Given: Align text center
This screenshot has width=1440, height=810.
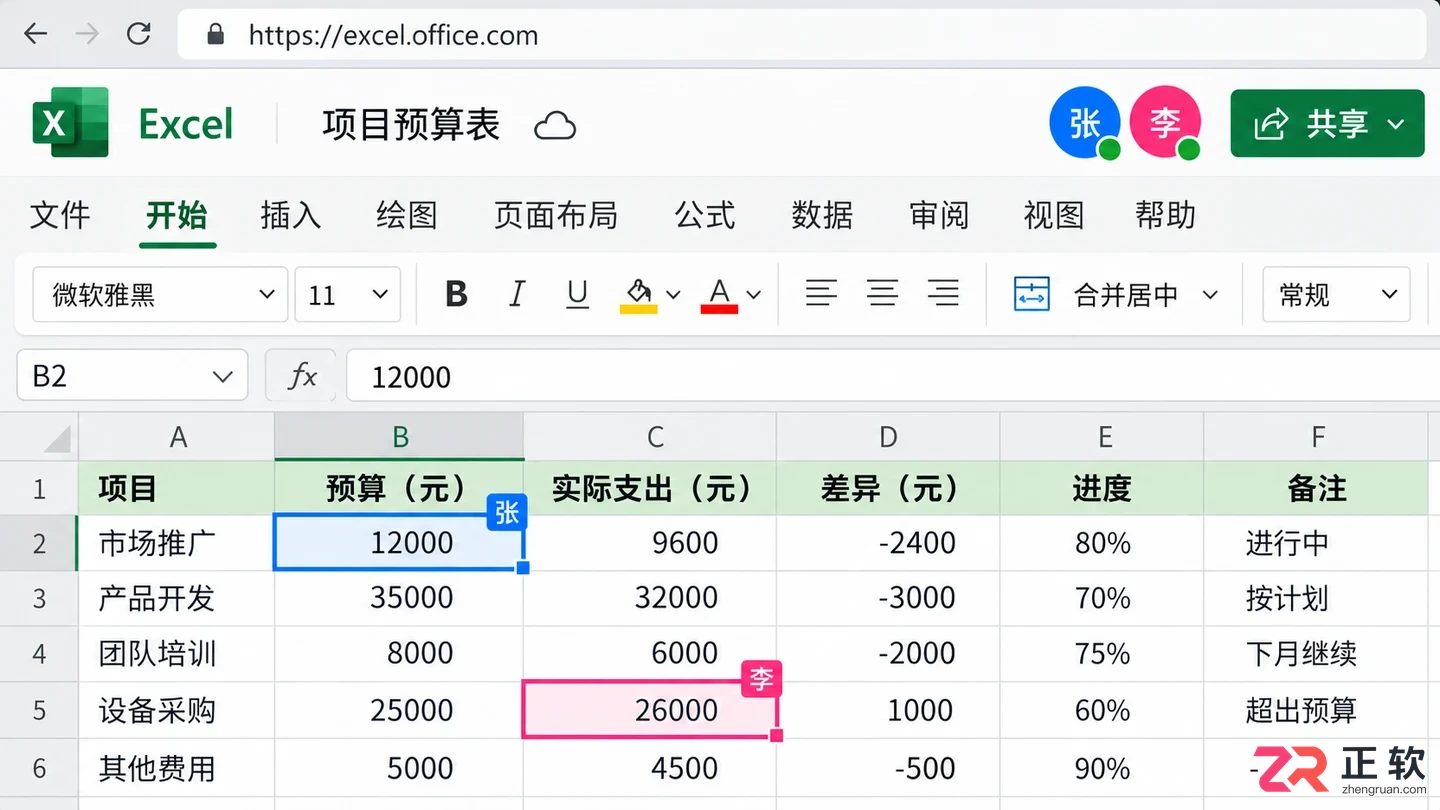Looking at the screenshot, I should pos(882,293).
